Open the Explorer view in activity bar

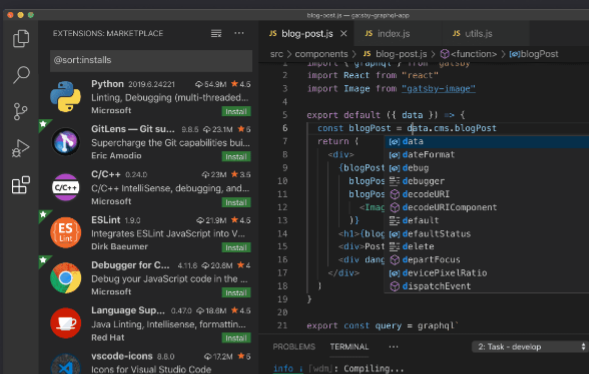point(21,38)
